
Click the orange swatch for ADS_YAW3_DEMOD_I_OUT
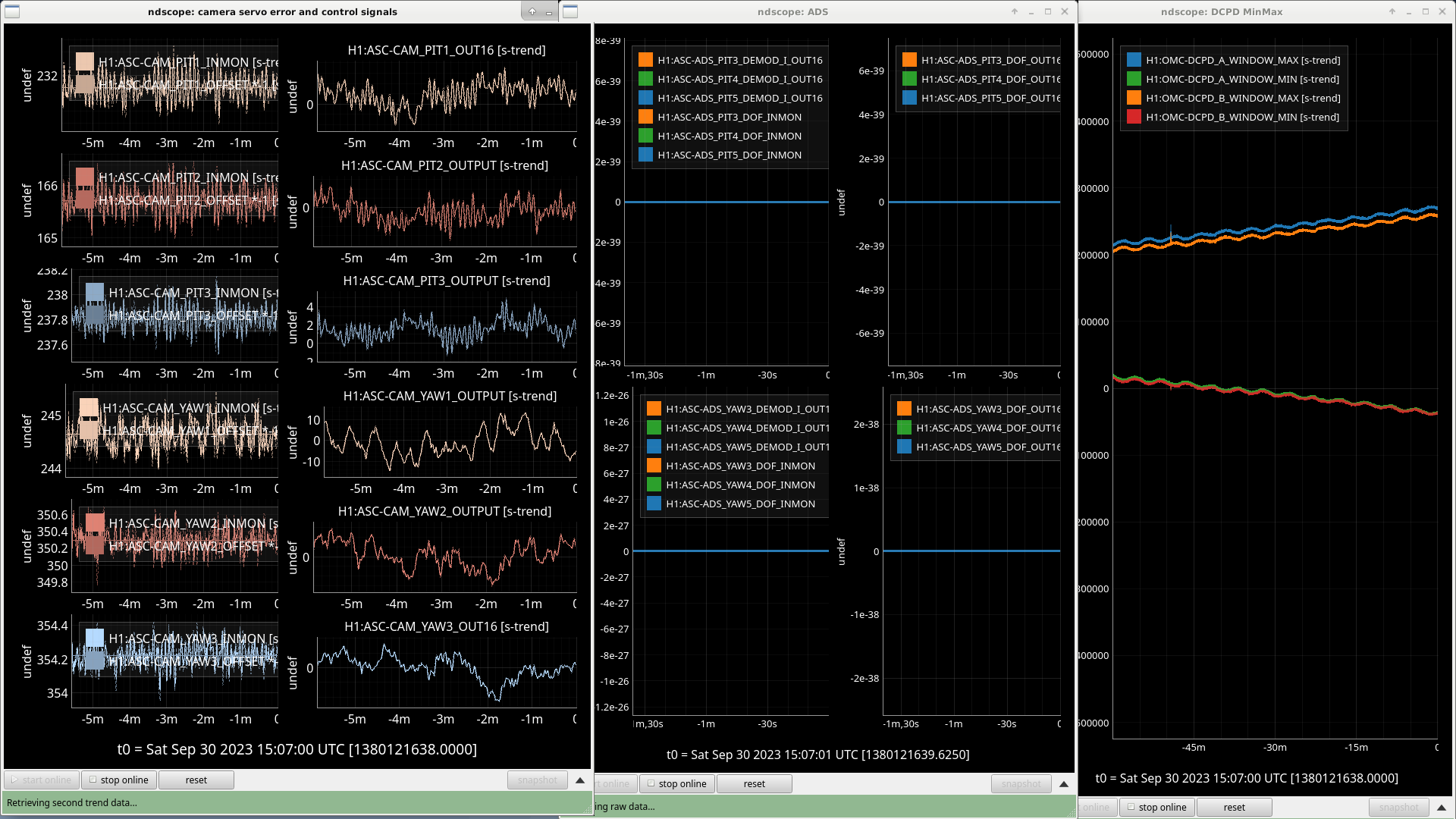click(654, 409)
